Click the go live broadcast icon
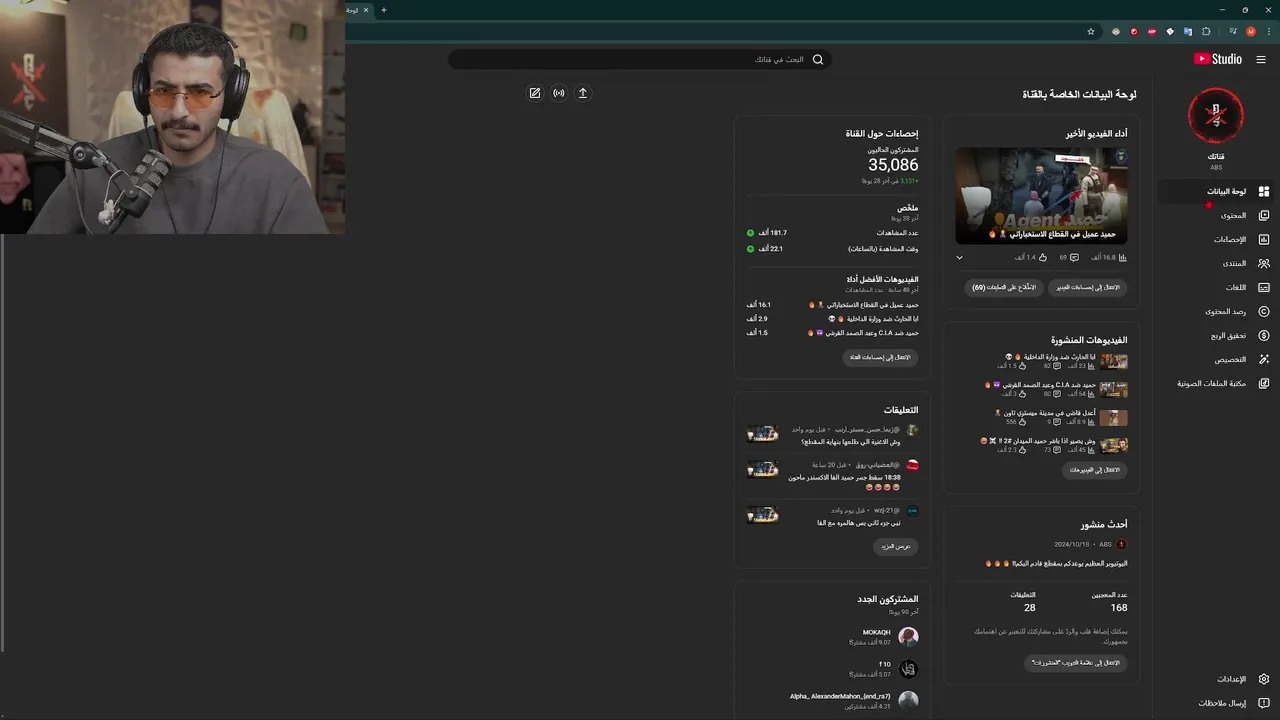This screenshot has height=720, width=1280. pyautogui.click(x=559, y=93)
